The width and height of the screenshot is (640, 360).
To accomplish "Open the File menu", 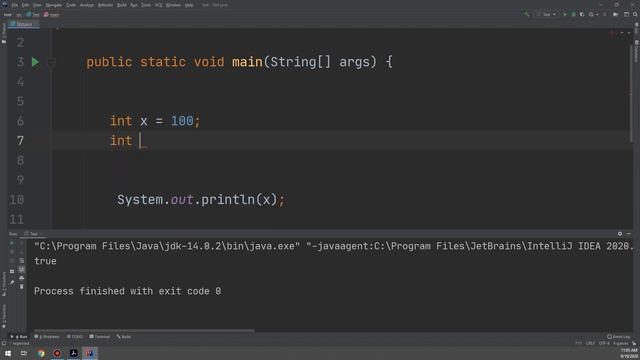I will (x=15, y=5).
